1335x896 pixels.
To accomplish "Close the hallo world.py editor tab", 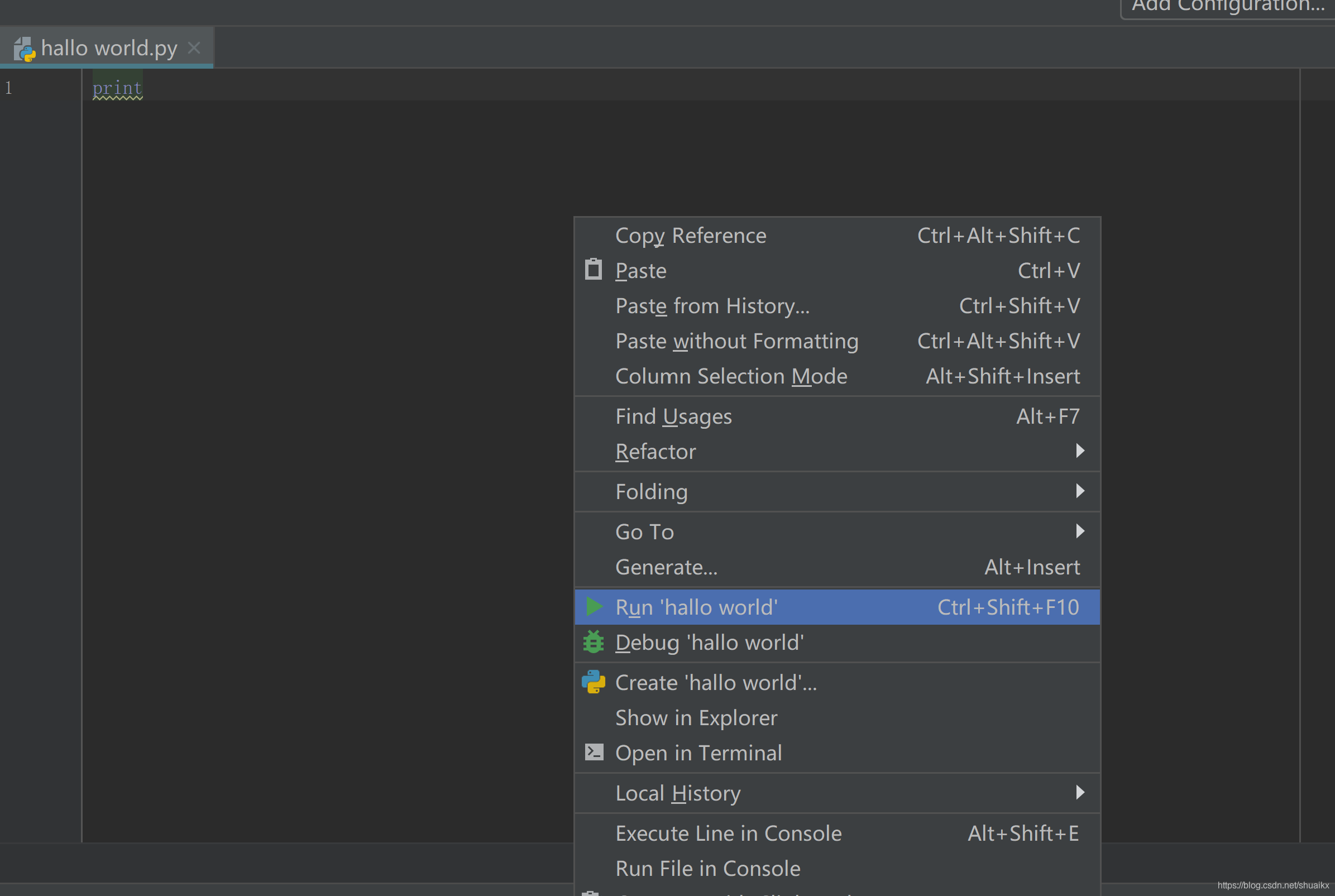I will (194, 48).
